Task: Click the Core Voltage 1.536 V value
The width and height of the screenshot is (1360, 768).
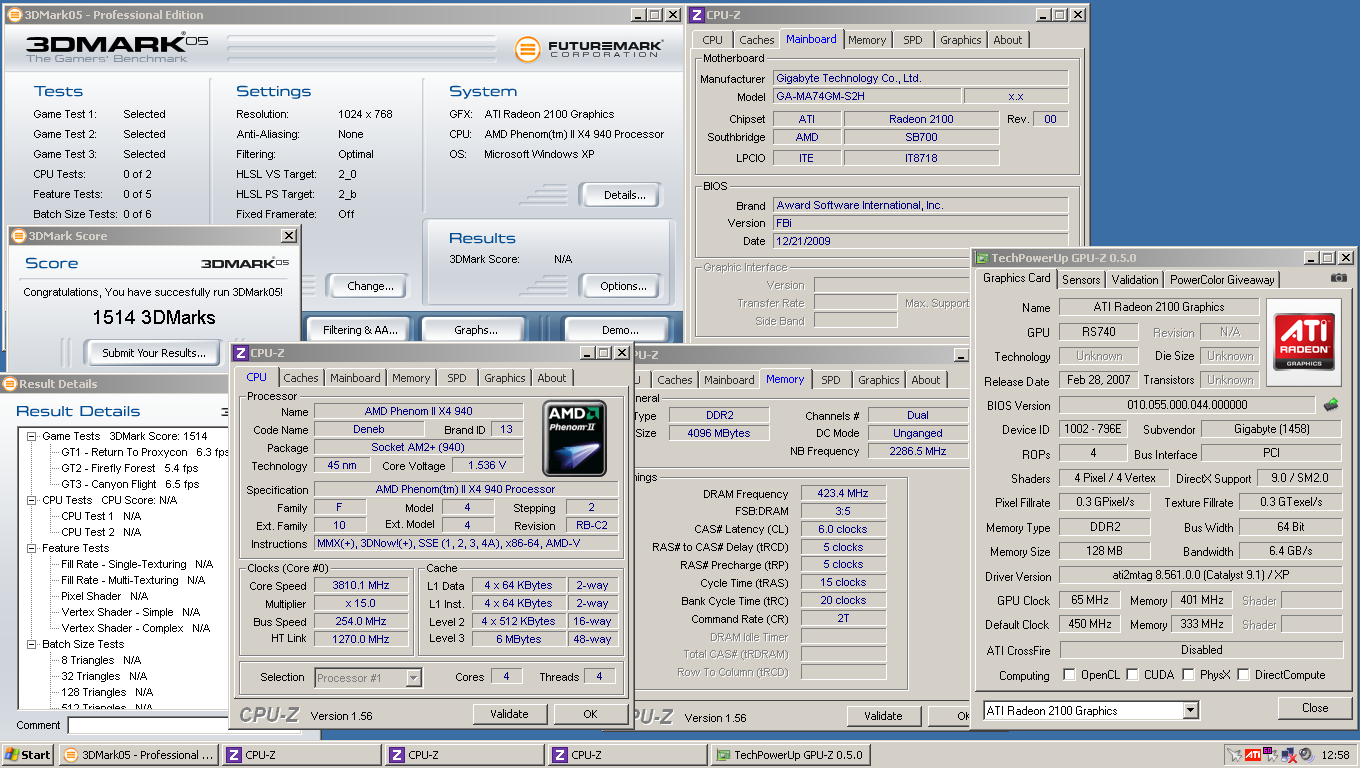Action: (488, 466)
